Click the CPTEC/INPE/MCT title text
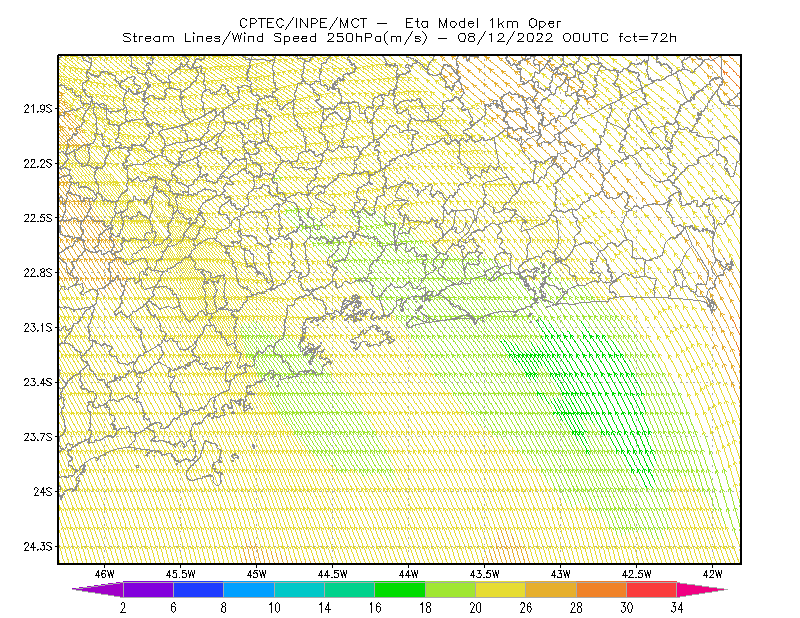 (303, 23)
